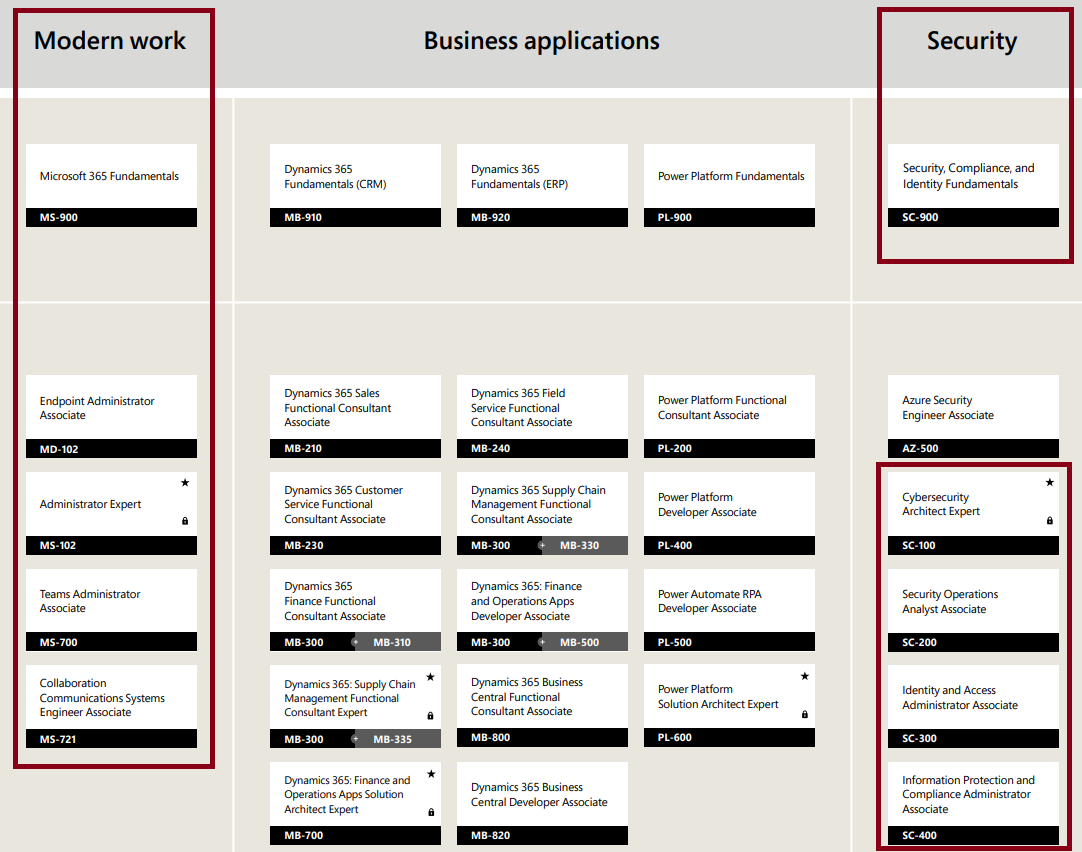Open Security, Compliance, and Identity Fundamentals title
1082x852 pixels.
(x=968, y=176)
